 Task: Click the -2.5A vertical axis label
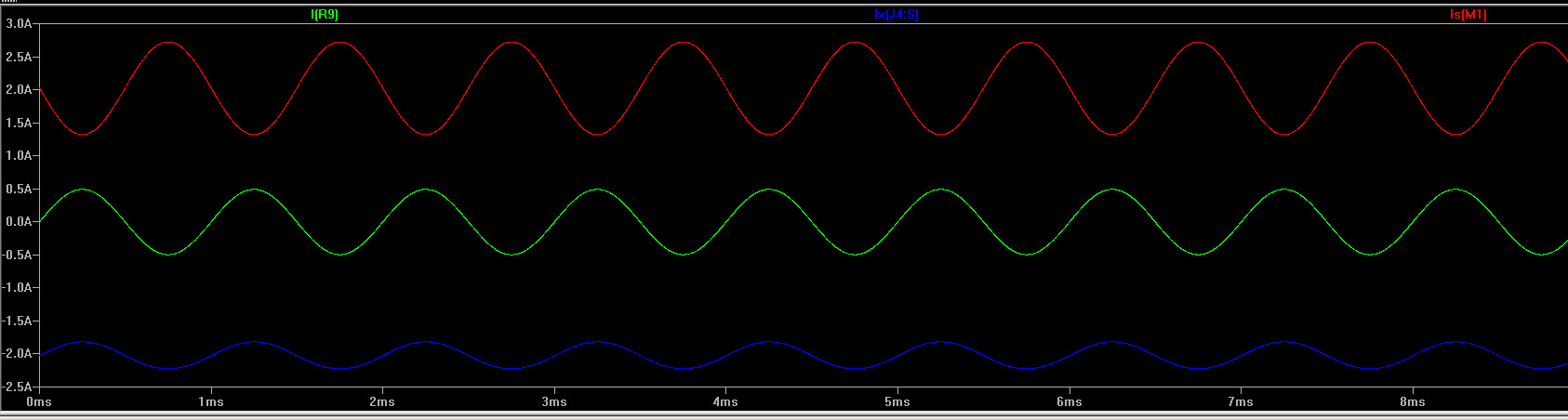tap(17, 387)
